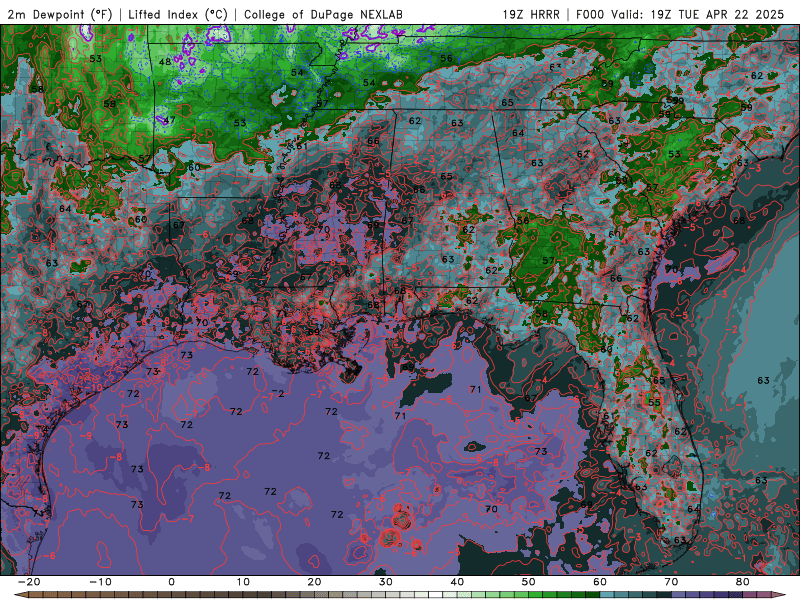
Task: Click the 30 label on color scale
Action: point(386,582)
